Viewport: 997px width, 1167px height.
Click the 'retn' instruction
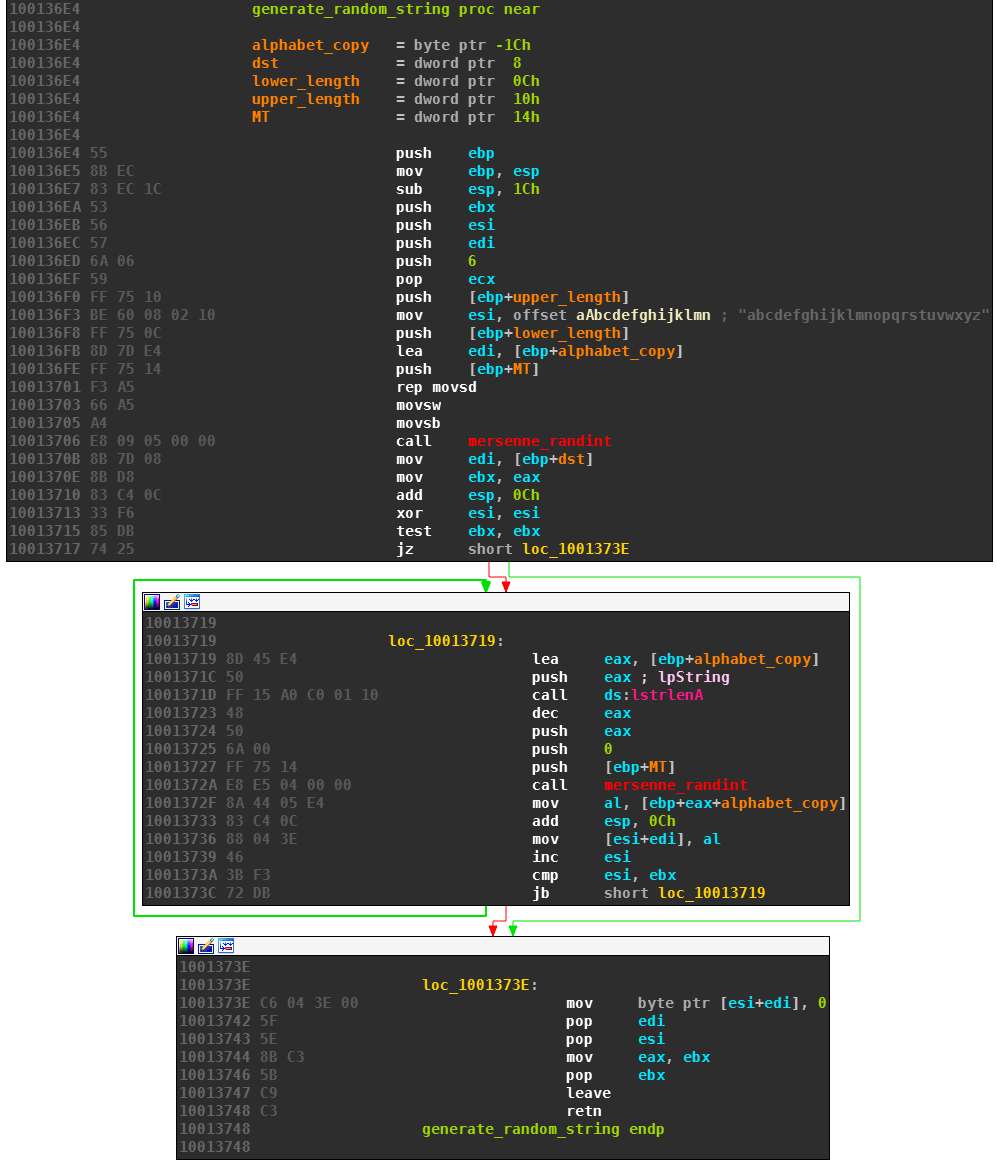(x=584, y=1111)
